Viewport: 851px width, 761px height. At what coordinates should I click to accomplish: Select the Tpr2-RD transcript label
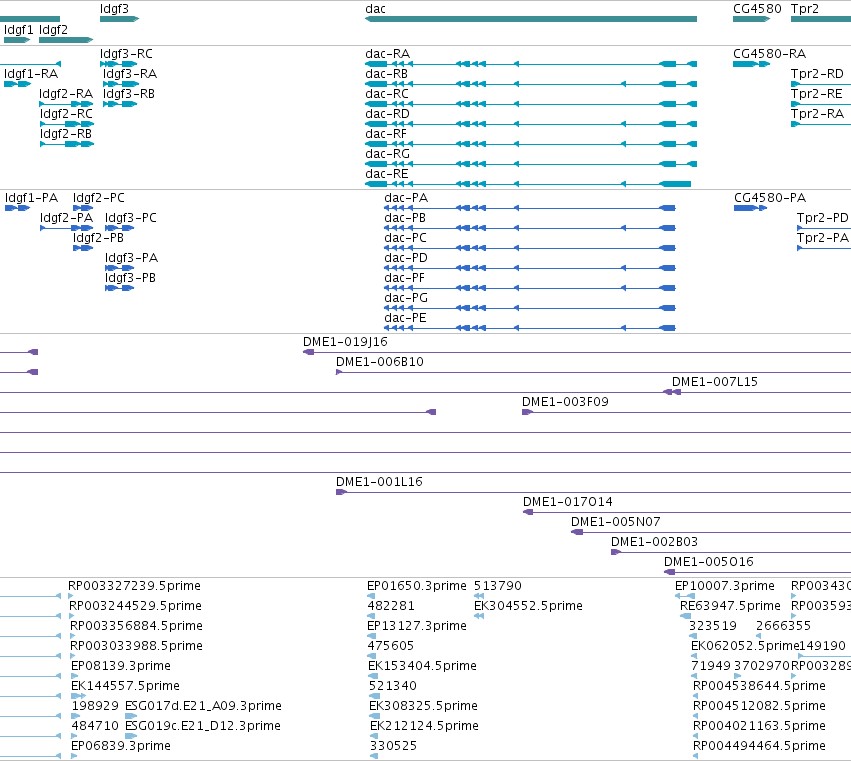[x=817, y=74]
